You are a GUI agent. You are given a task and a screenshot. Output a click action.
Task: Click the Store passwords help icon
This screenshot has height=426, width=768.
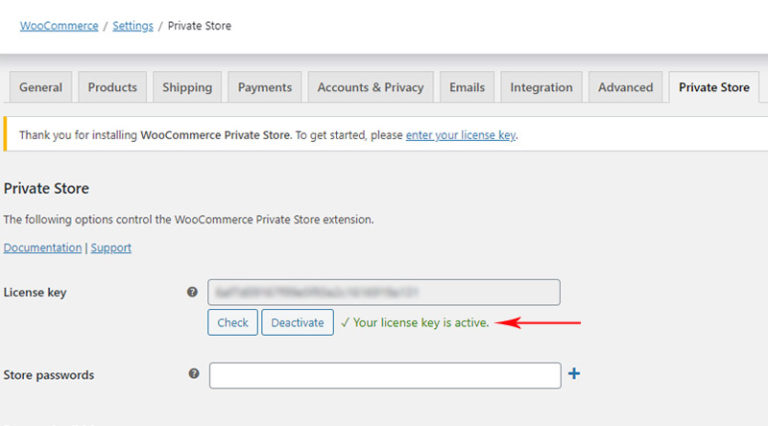(x=193, y=374)
